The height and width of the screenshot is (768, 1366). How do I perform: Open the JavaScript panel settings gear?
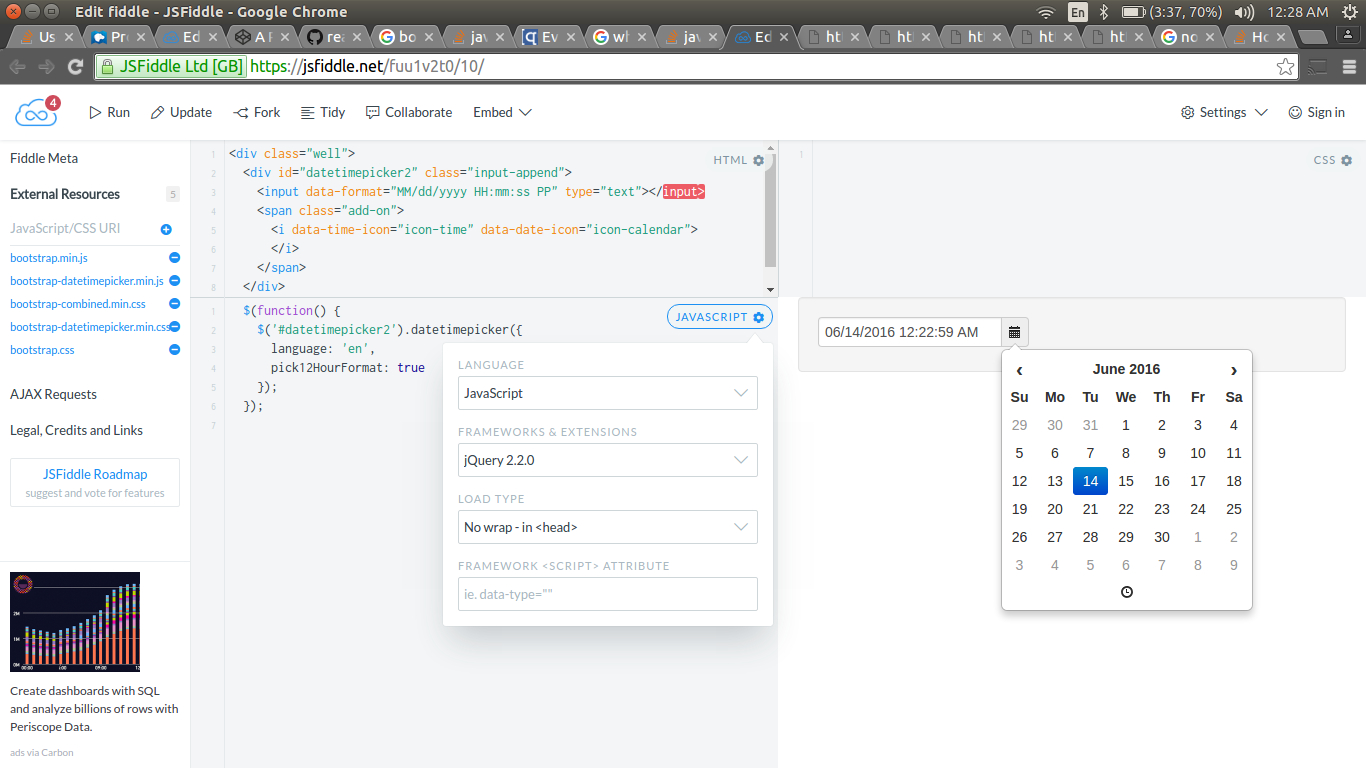[759, 316]
